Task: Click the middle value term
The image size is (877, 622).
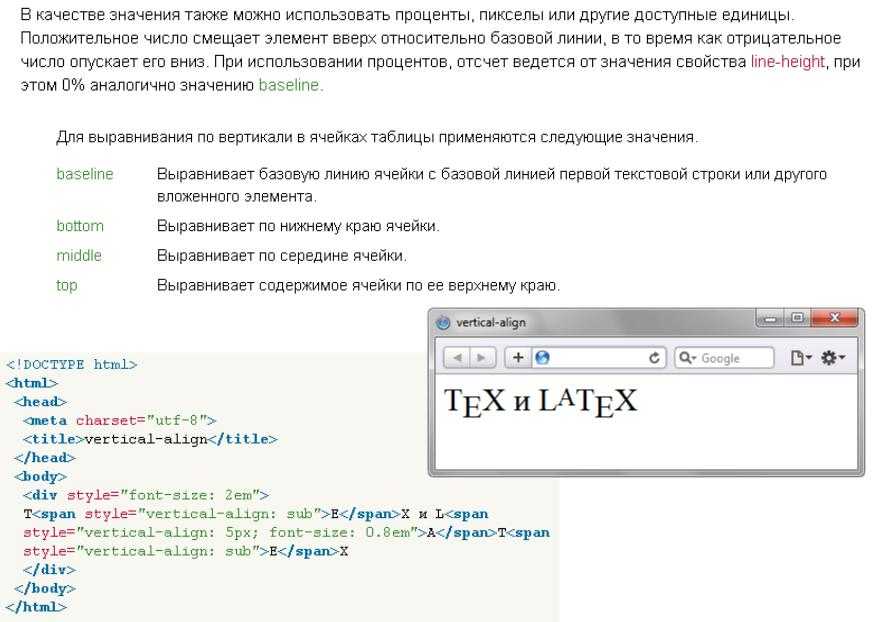Action: [79, 256]
